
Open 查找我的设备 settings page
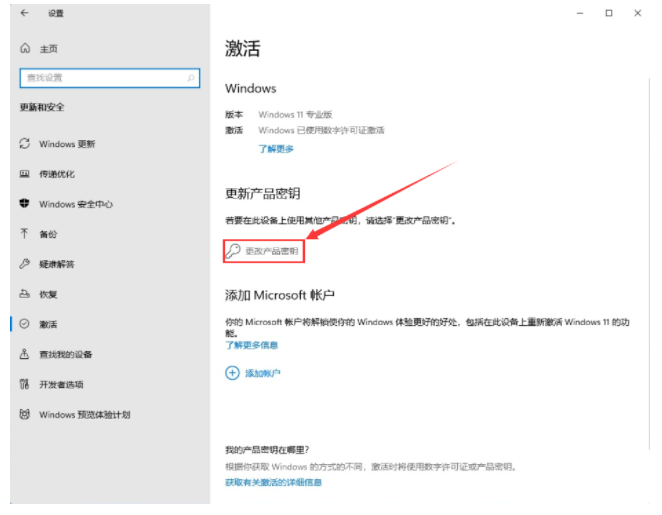click(x=66, y=354)
